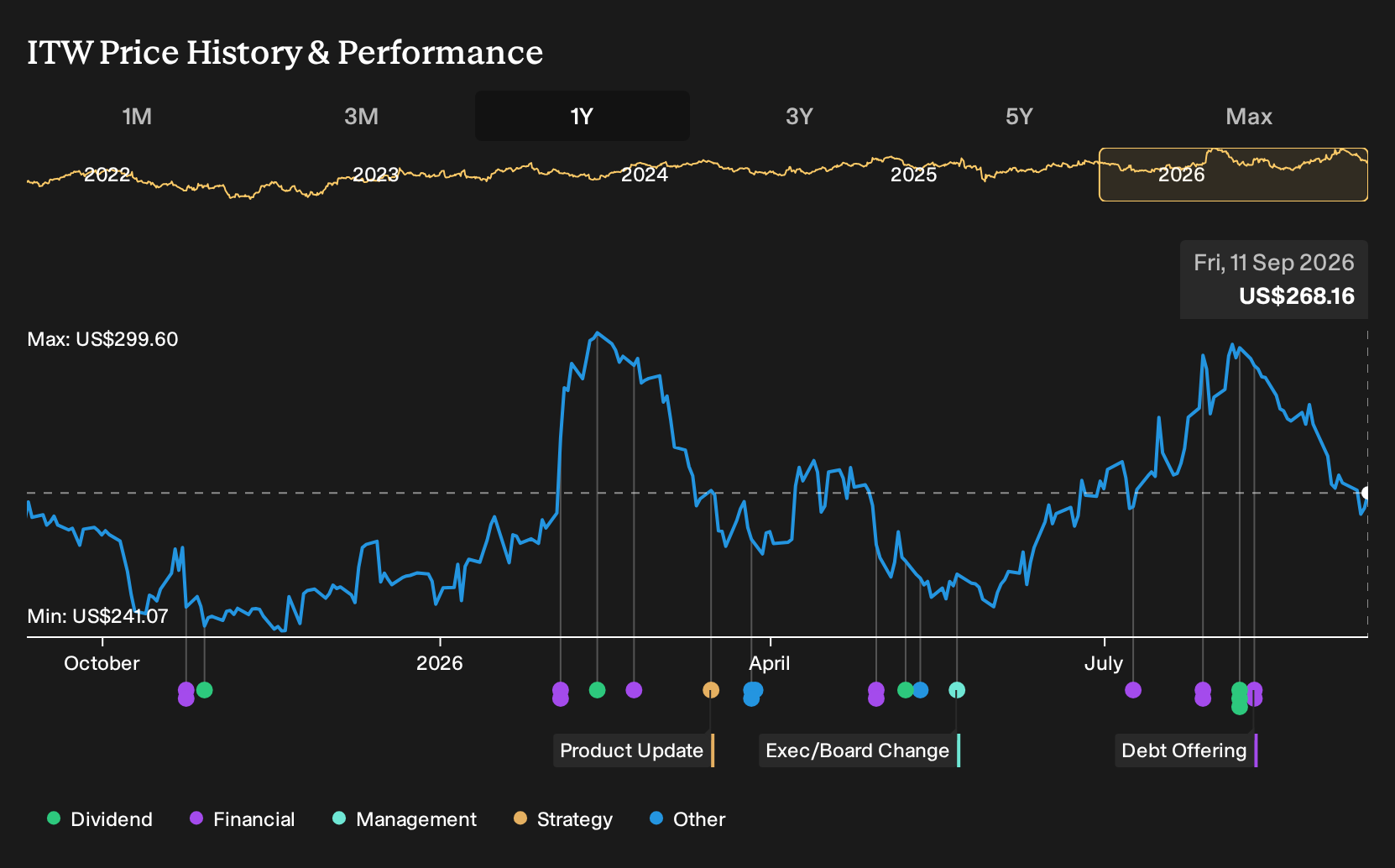The height and width of the screenshot is (868, 1395).
Task: Click the 2022 area in overview chart
Action: click(107, 175)
